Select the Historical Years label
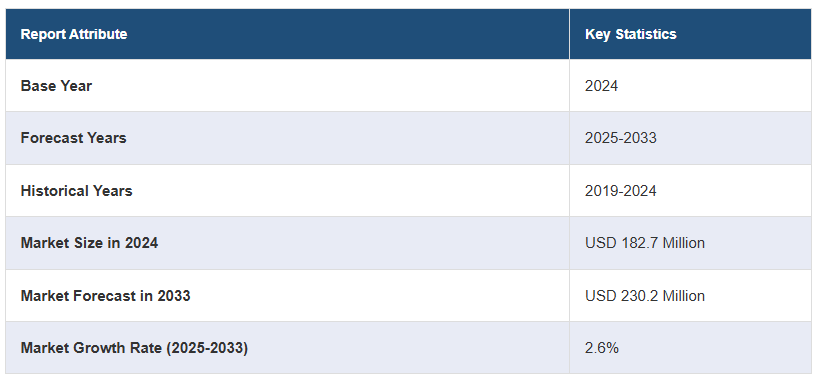 [x=77, y=191]
